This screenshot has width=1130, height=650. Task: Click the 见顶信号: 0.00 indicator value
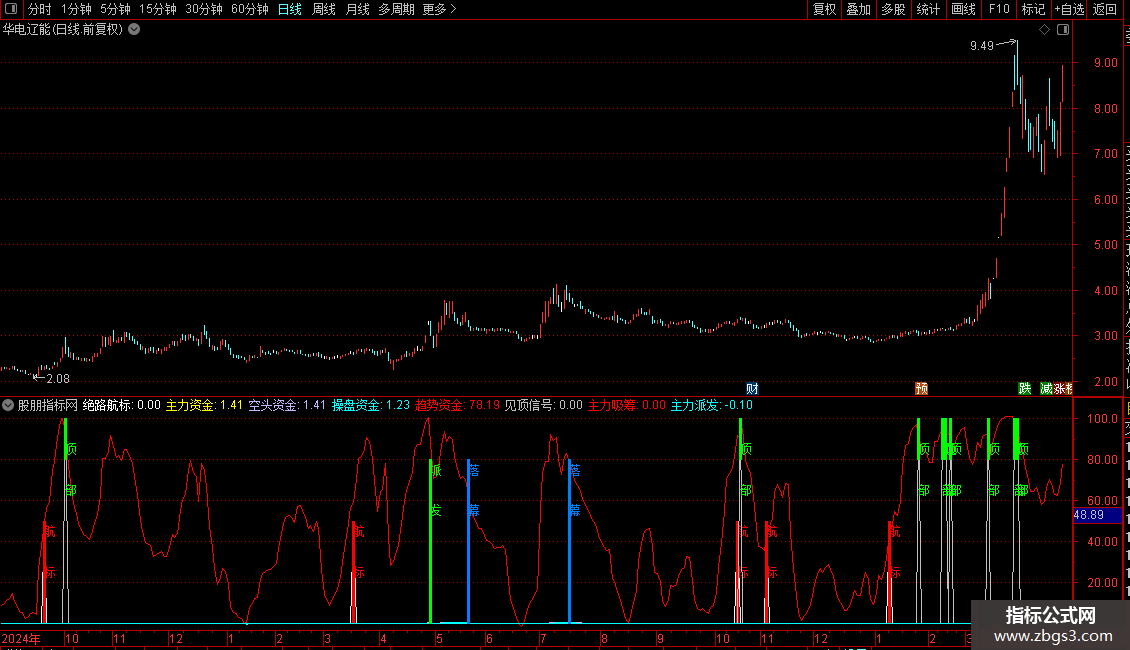click(x=543, y=405)
